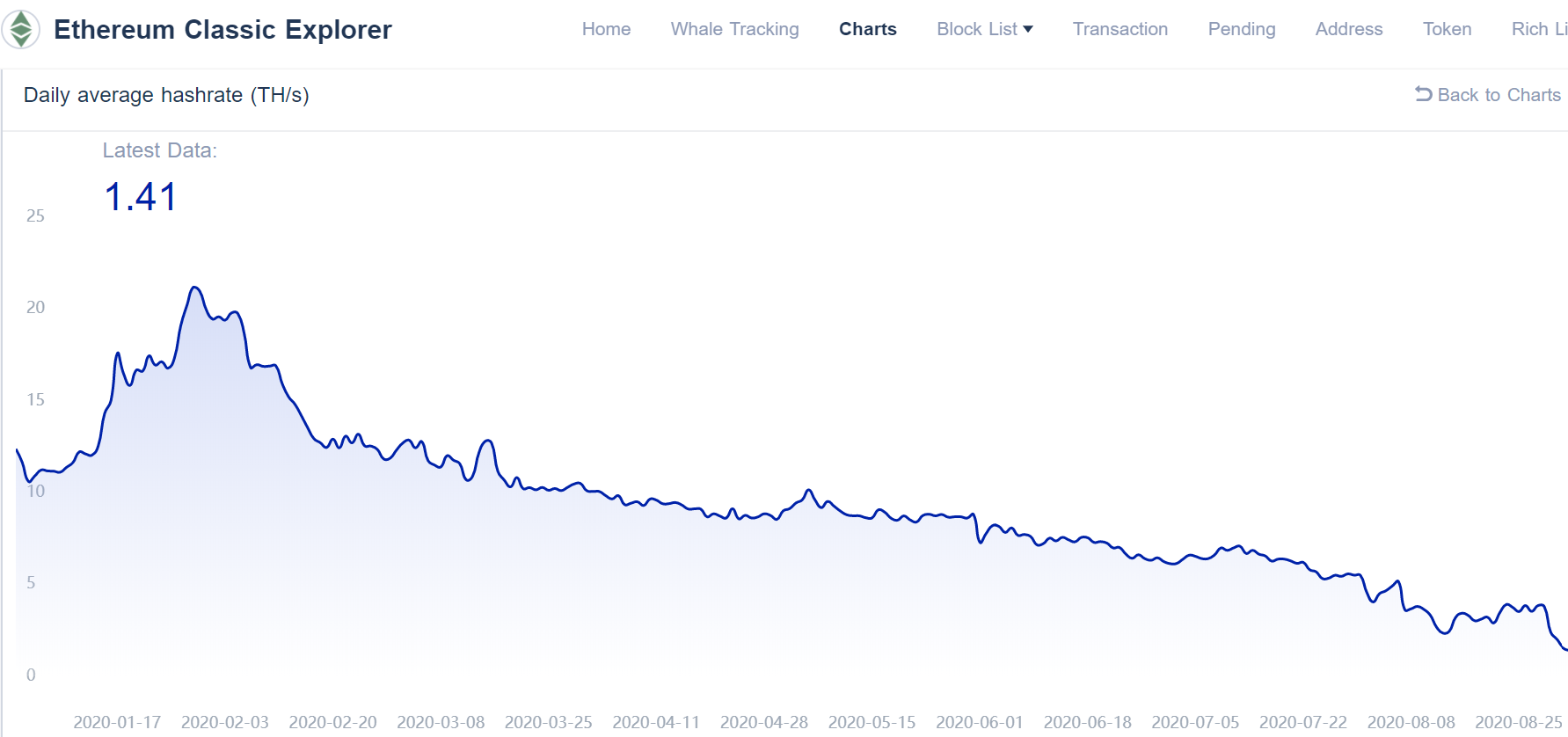Click the Daily average hashrate heading

[166, 95]
